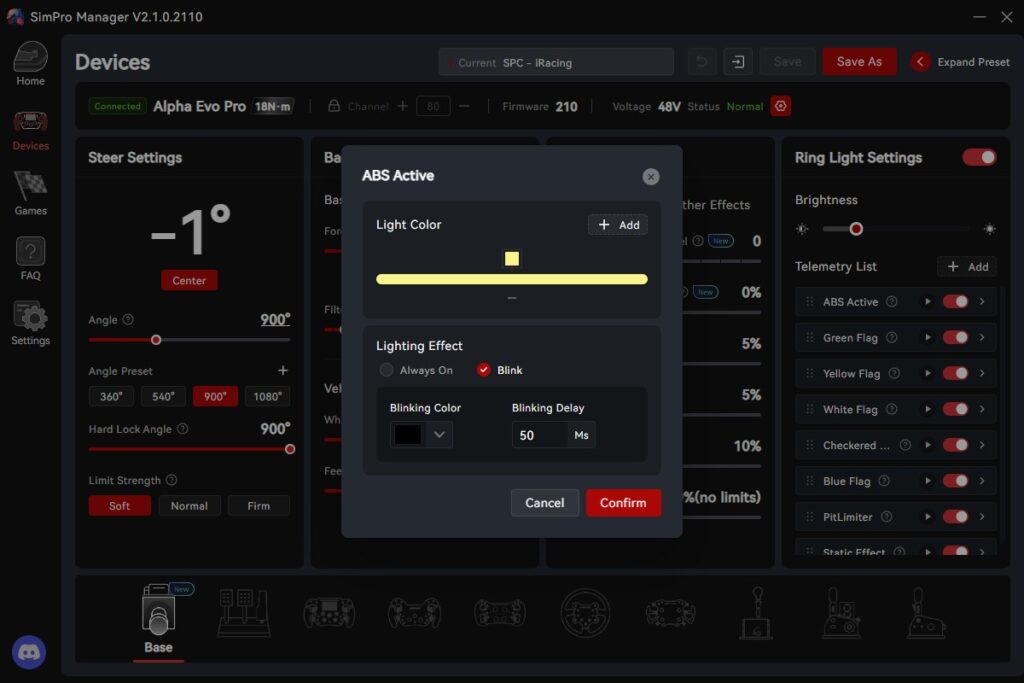Go to the Games tab in sidebar
The image size is (1024, 683).
tap(30, 193)
